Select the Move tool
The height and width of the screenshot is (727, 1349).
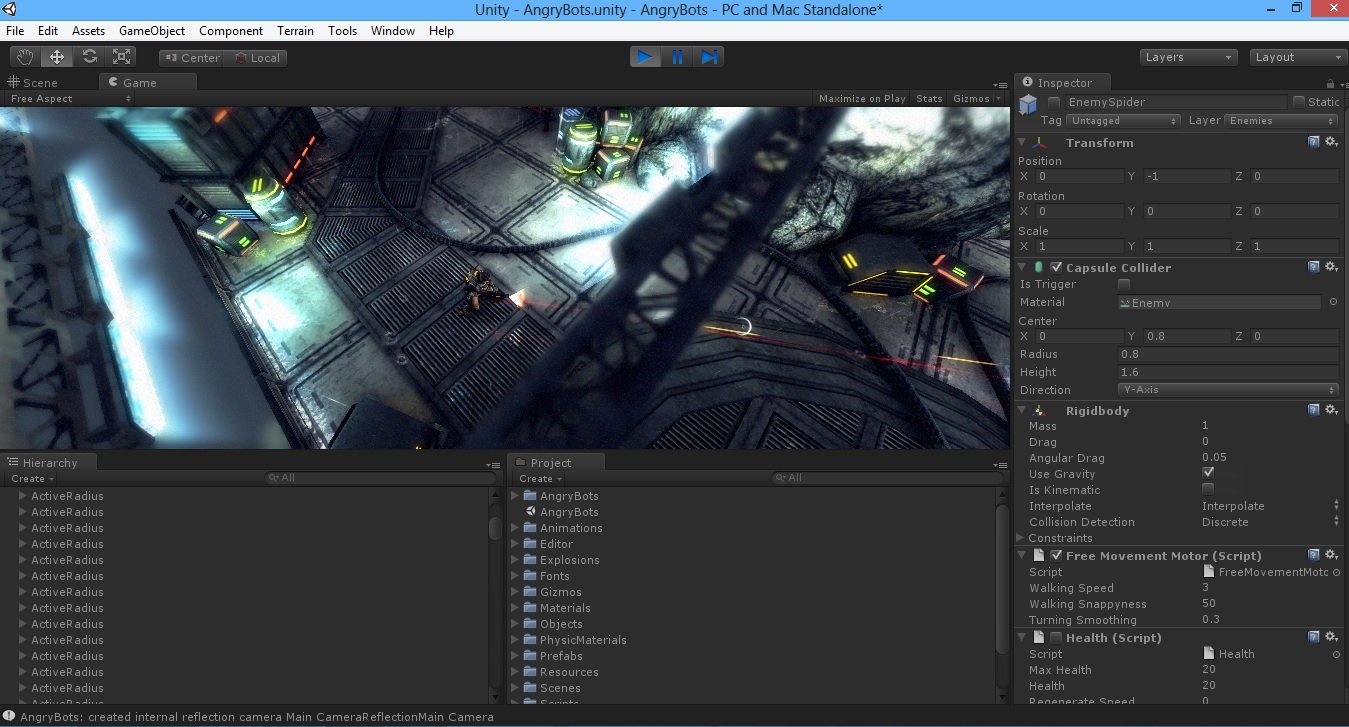tap(56, 56)
